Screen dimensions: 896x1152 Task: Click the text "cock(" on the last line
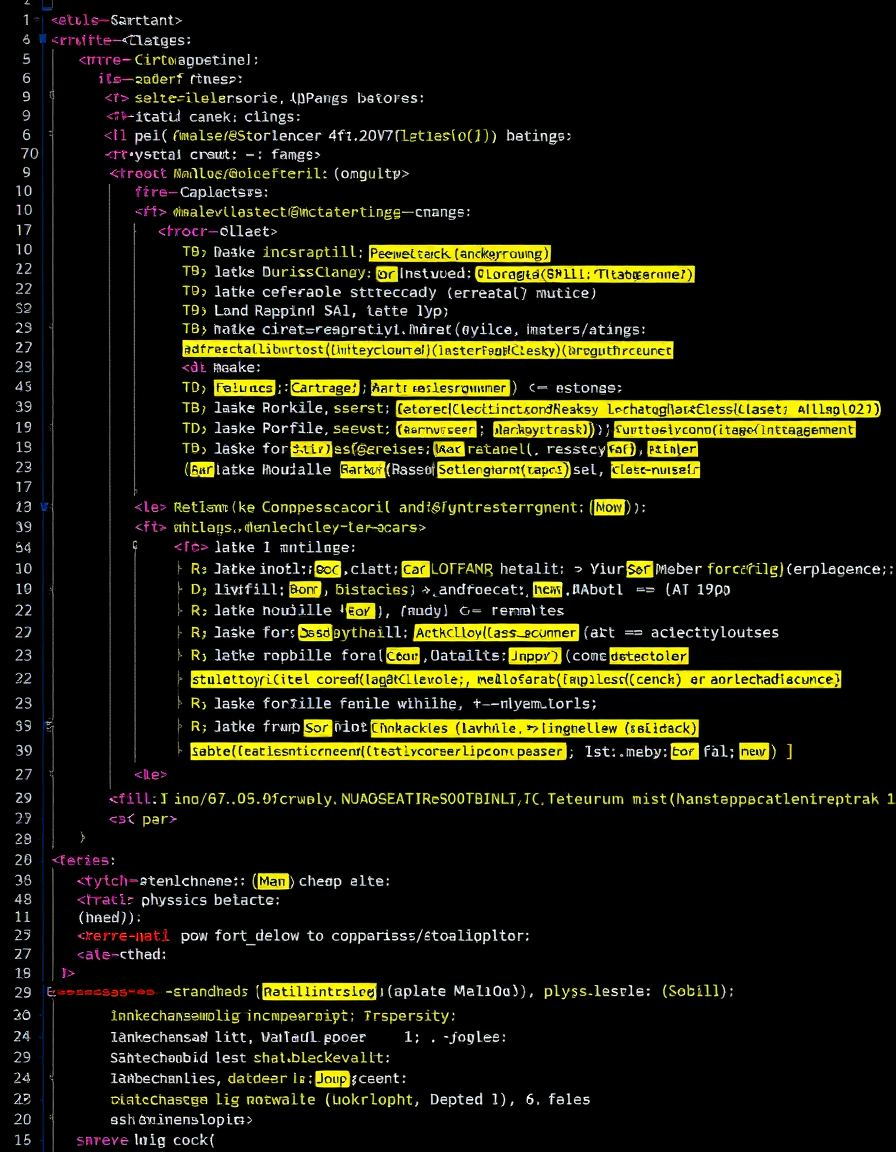pyautogui.click(x=194, y=1140)
